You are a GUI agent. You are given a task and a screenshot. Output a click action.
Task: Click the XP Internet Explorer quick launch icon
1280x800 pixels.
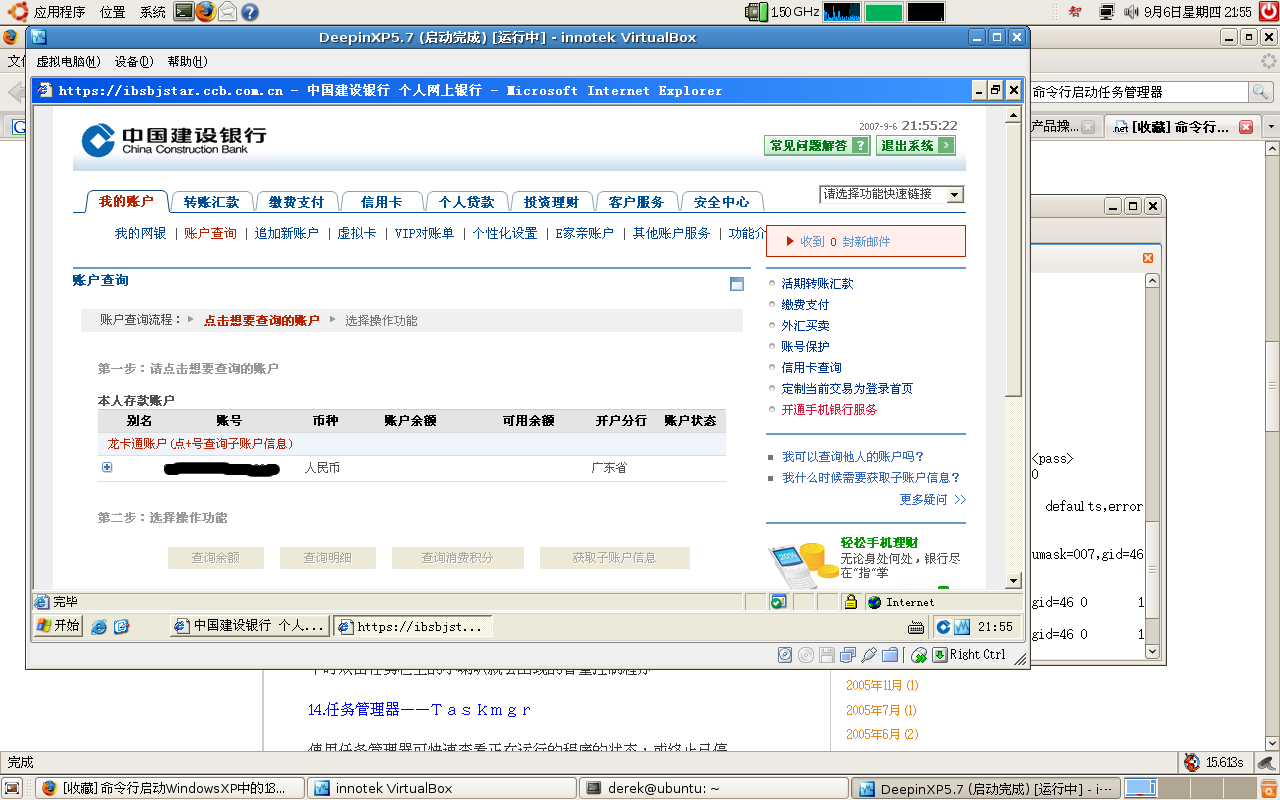99,627
